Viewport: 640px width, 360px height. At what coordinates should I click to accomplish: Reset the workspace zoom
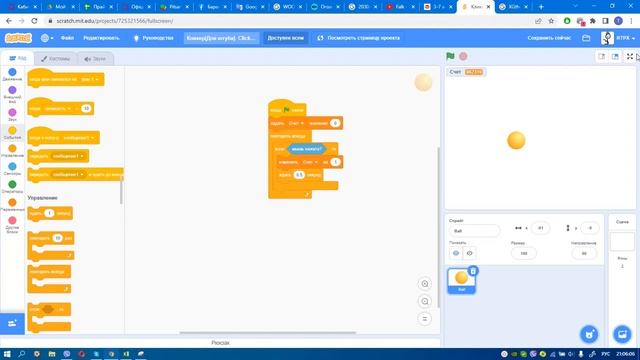[x=424, y=319]
